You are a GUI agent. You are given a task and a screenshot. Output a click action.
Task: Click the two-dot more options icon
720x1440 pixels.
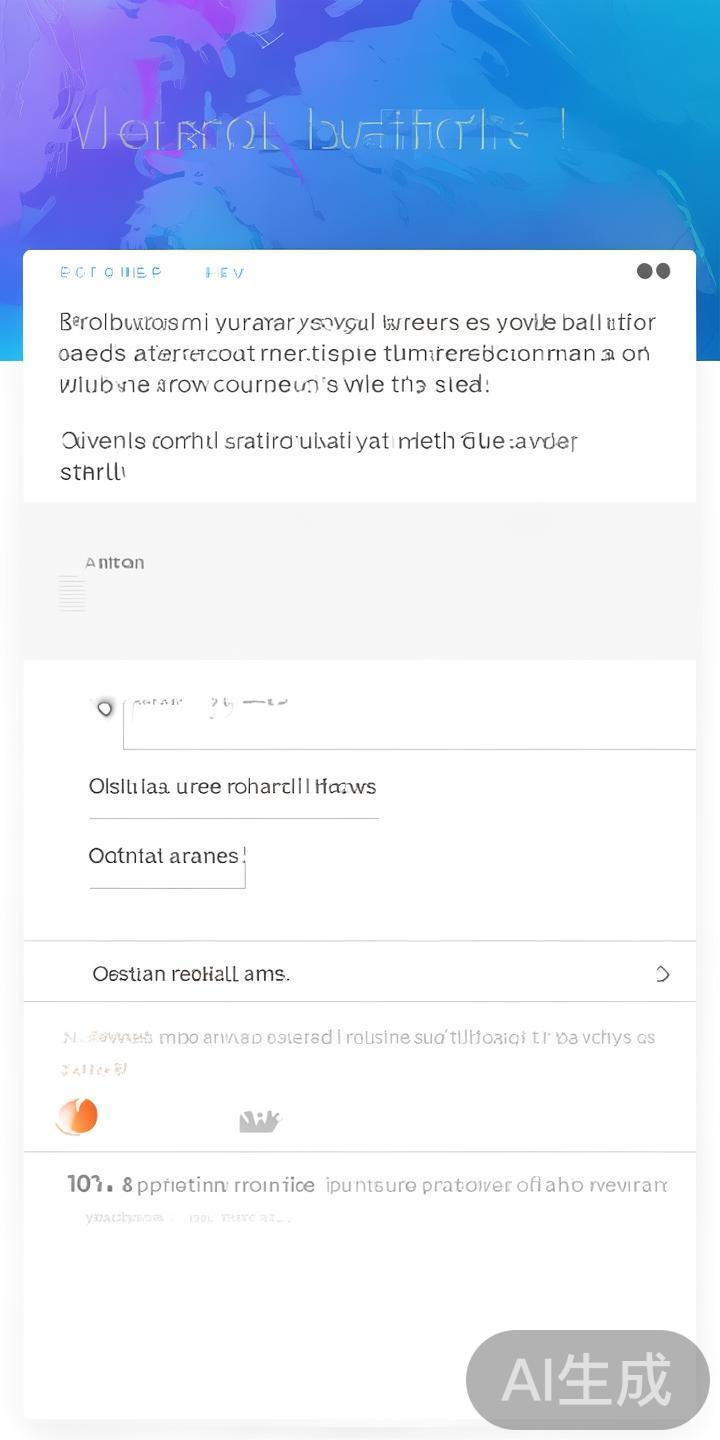(x=653, y=271)
